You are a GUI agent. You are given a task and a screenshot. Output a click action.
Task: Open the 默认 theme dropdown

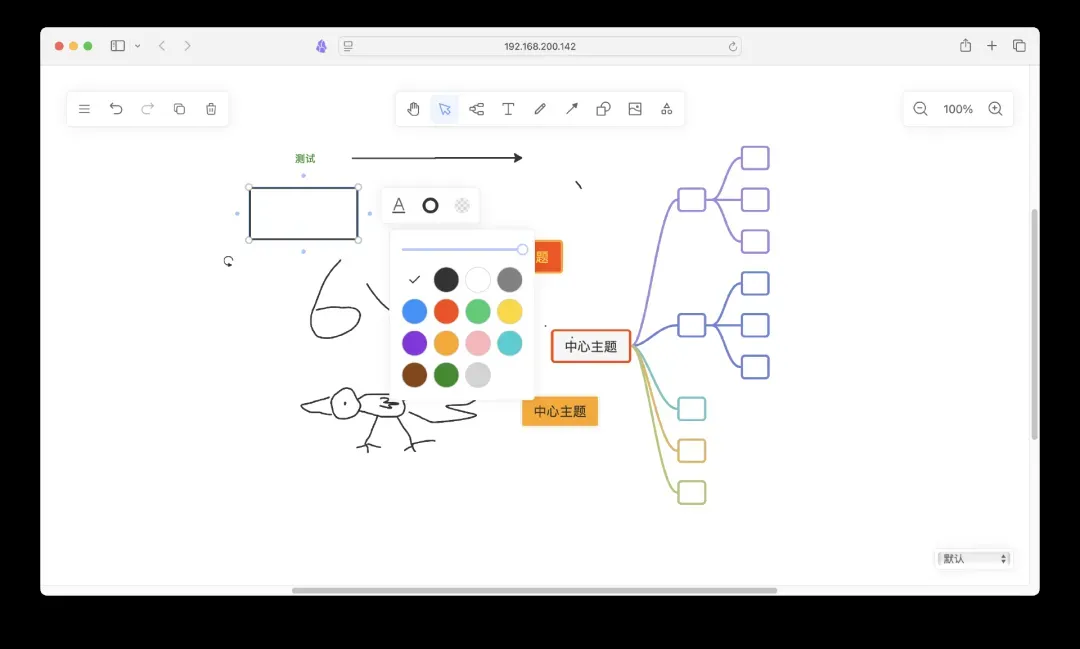pos(975,559)
